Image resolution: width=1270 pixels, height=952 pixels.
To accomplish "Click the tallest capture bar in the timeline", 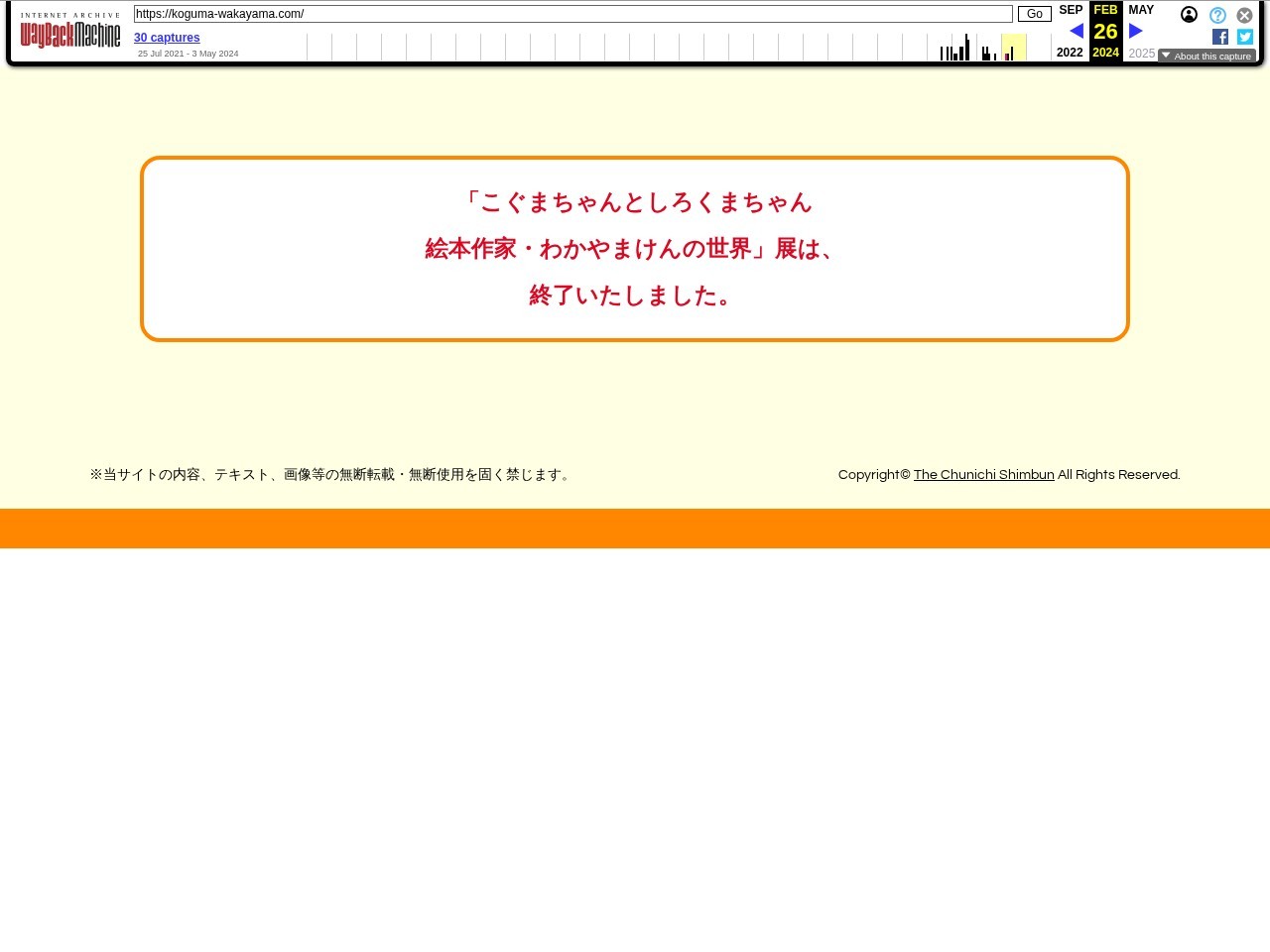I will coord(966,48).
